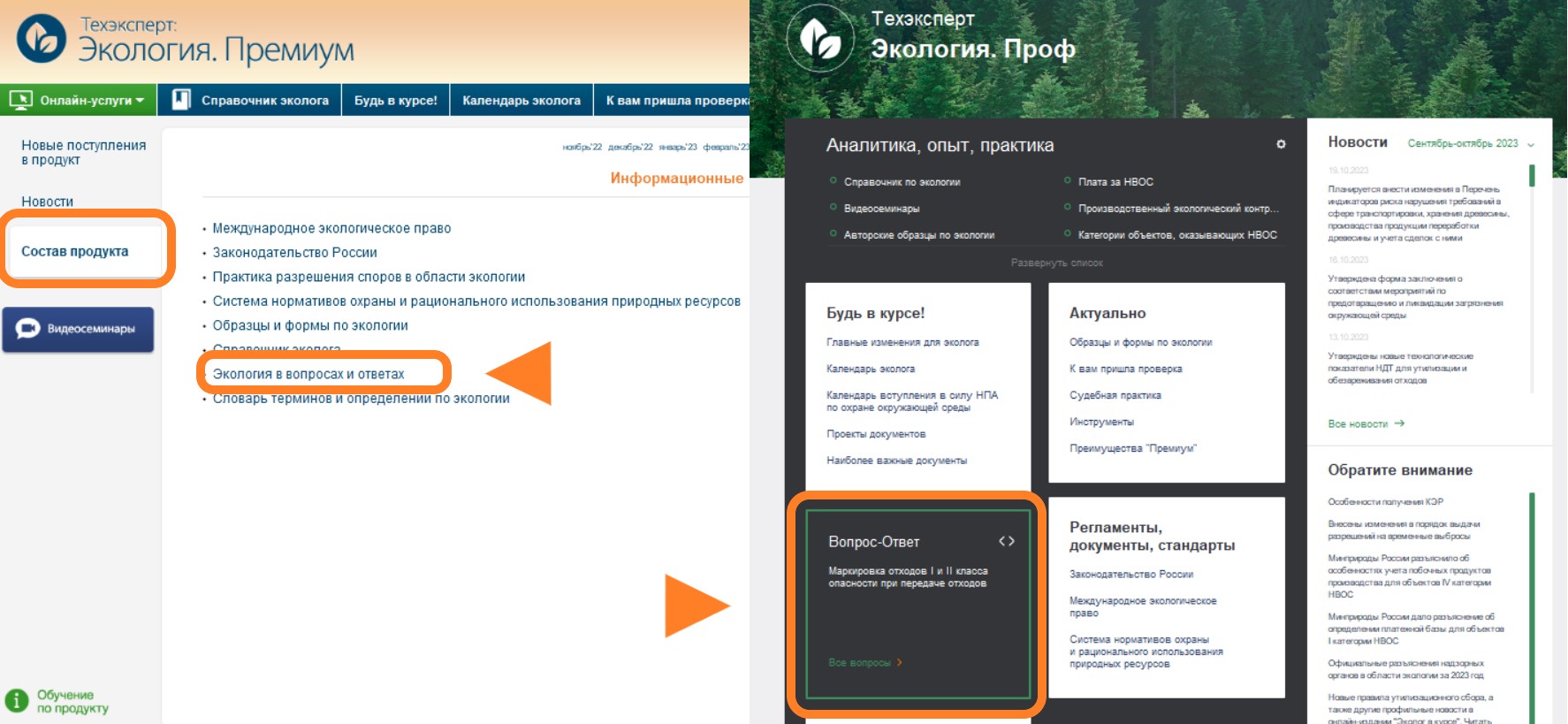Screen dimensions: 1568x724
Task: Open Инструменты link in Актуально
Action: [1101, 422]
